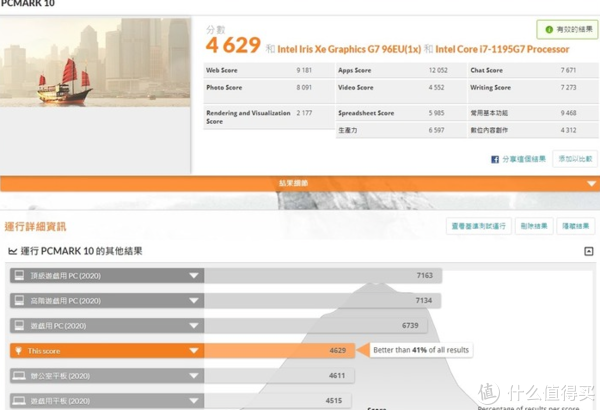Click the 7163 score bar
The image size is (600, 410).
323,276
